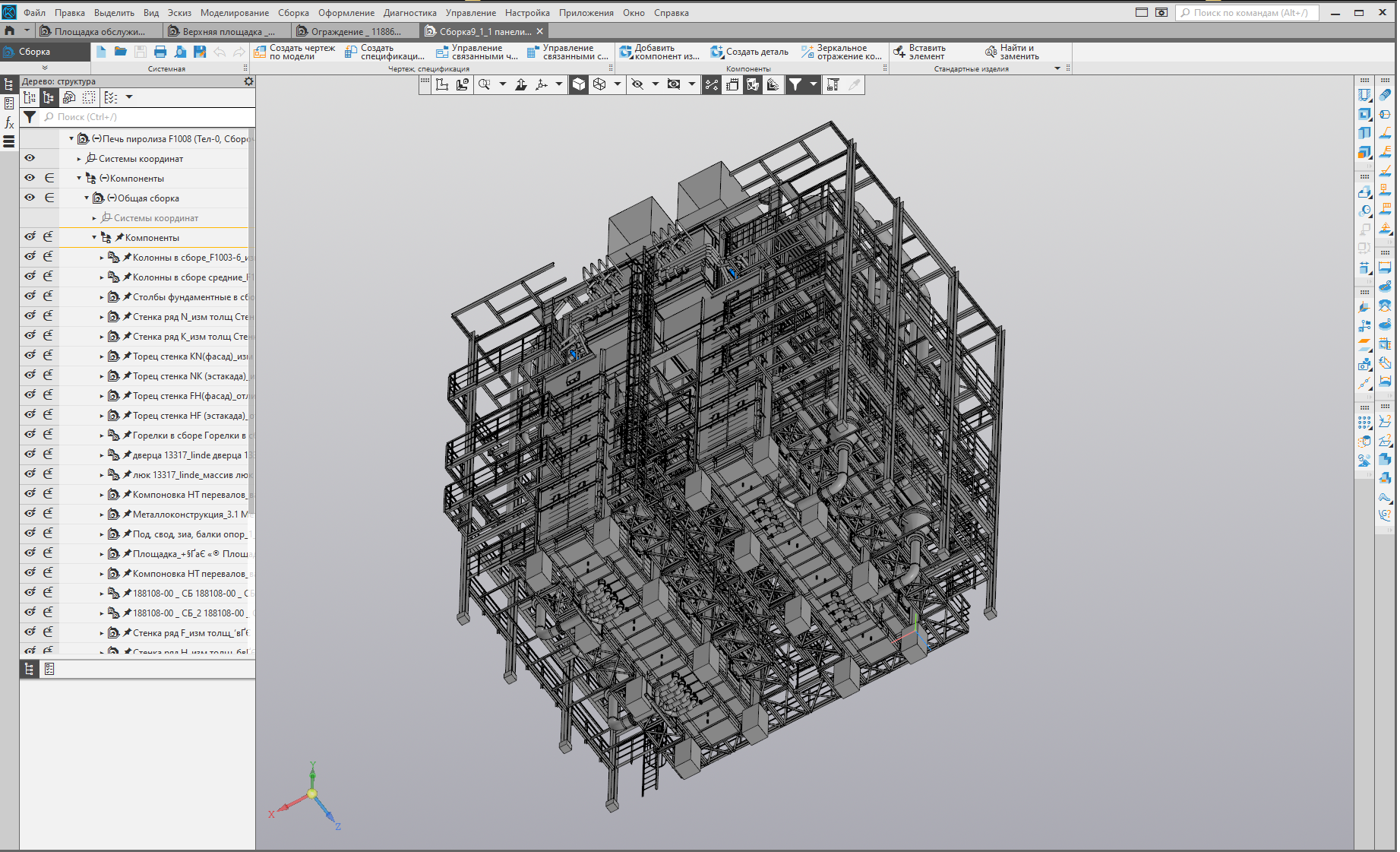Click Найти и заменить button
The height and width of the screenshot is (852, 1400).
coord(1012,52)
